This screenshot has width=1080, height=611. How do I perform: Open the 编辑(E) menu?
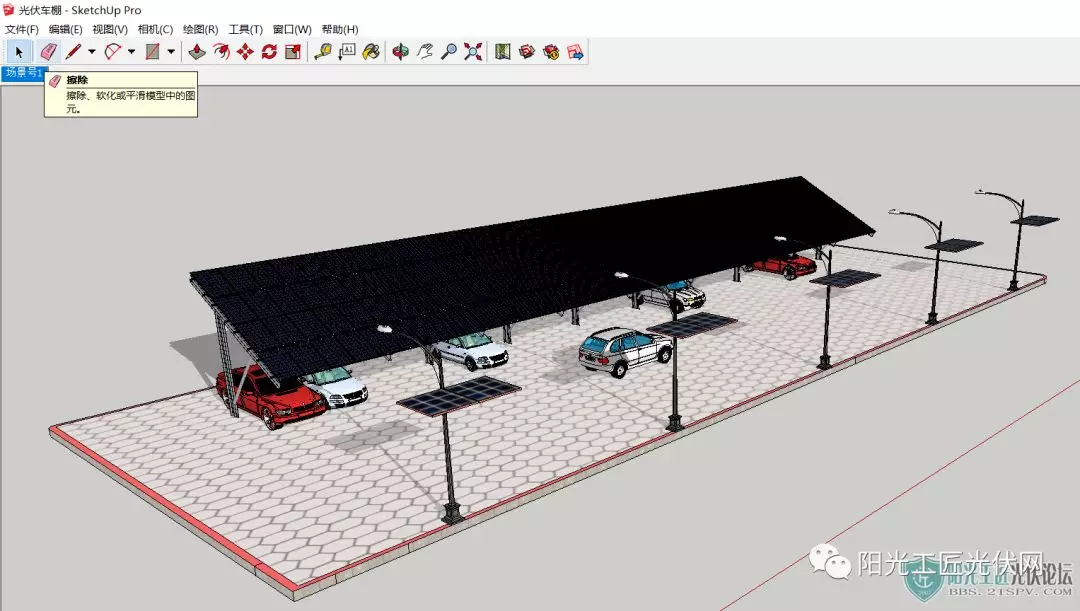pyautogui.click(x=65, y=29)
